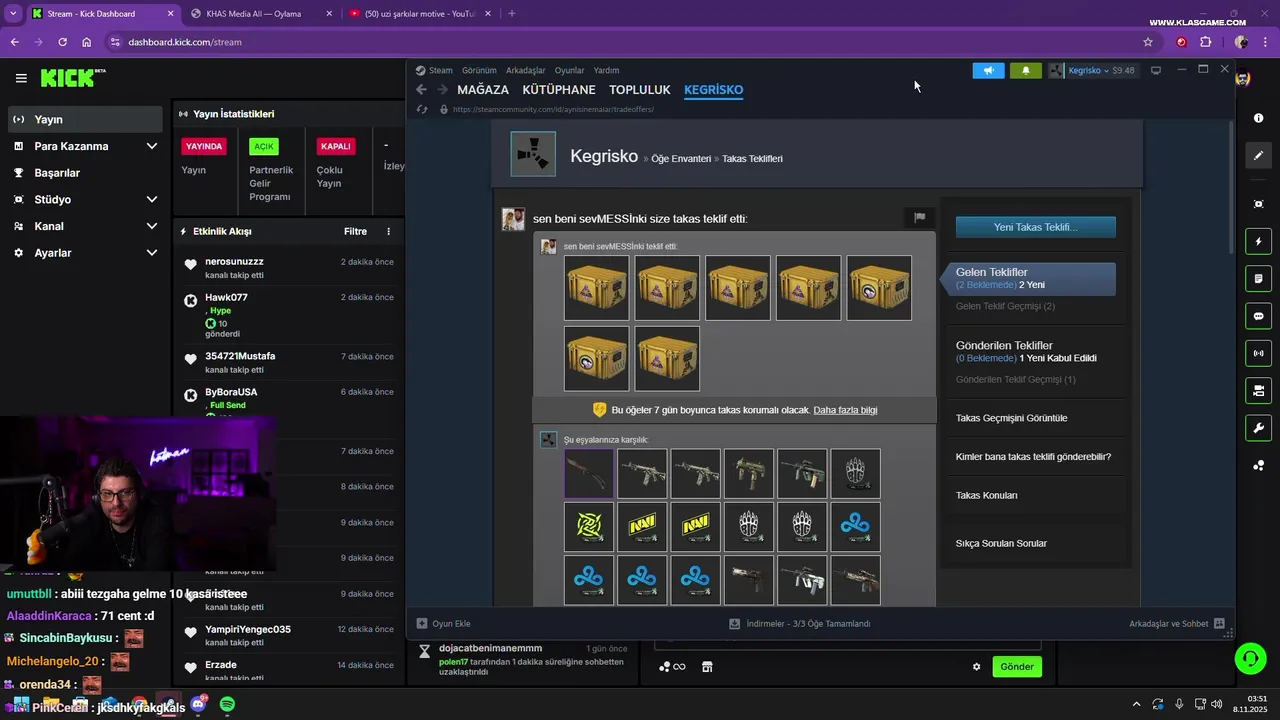Image resolution: width=1280 pixels, height=720 pixels.
Task: Open the Yardım menu in Steam
Action: [x=606, y=71]
